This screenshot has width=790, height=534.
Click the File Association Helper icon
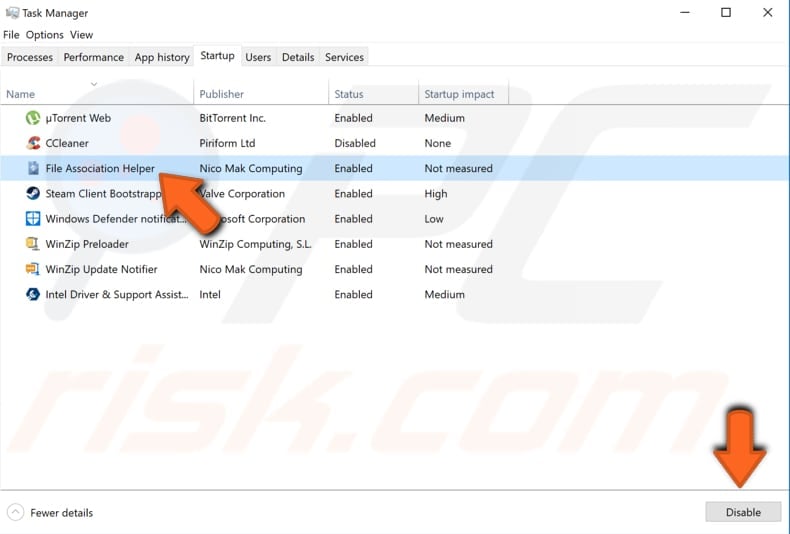(x=33, y=168)
